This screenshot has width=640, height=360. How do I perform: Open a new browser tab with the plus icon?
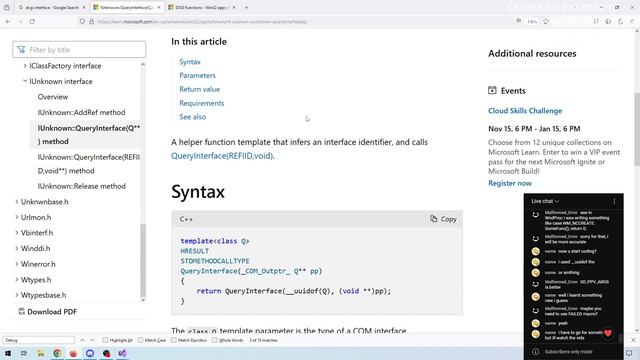coord(246,7)
